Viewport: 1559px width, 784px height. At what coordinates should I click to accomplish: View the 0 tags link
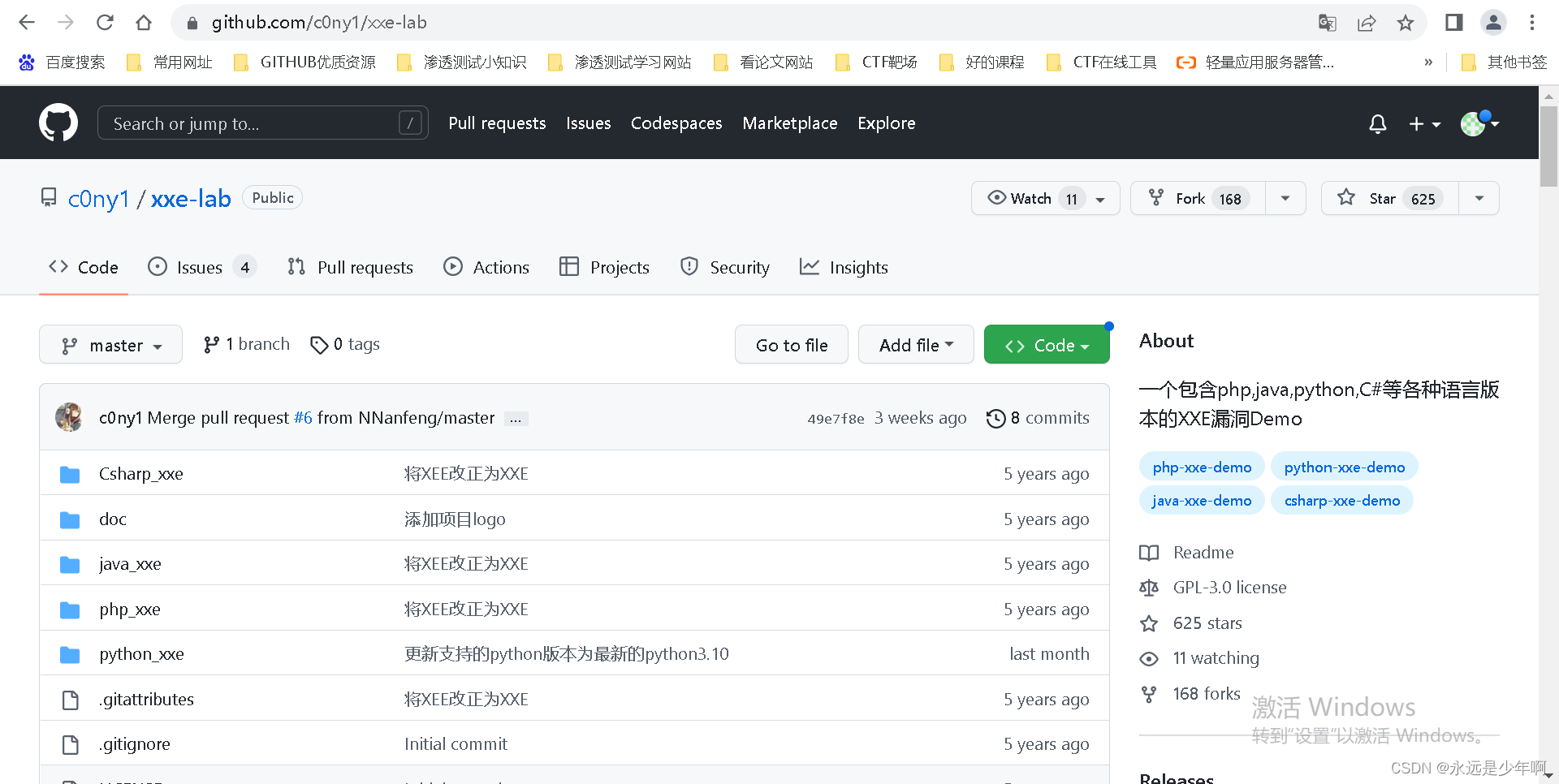(x=345, y=345)
